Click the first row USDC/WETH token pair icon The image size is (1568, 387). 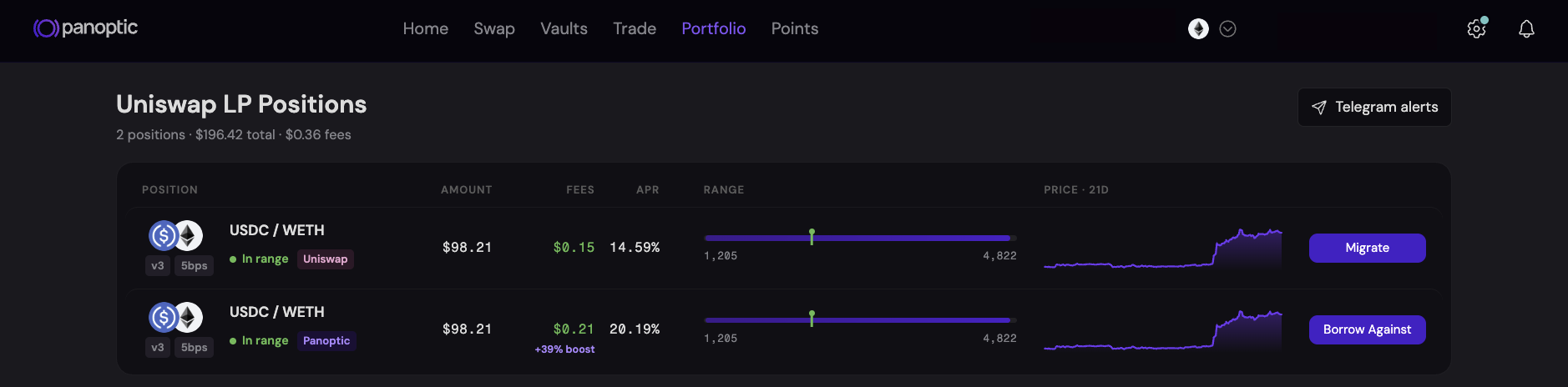point(175,236)
